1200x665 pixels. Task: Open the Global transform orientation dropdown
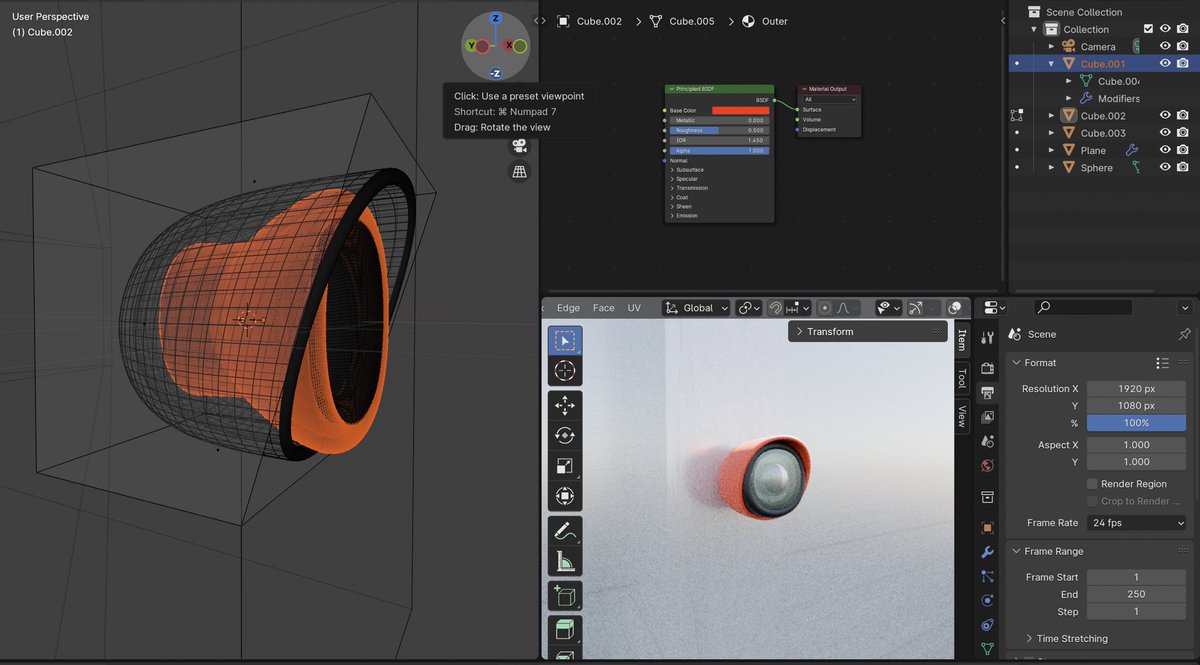[697, 308]
